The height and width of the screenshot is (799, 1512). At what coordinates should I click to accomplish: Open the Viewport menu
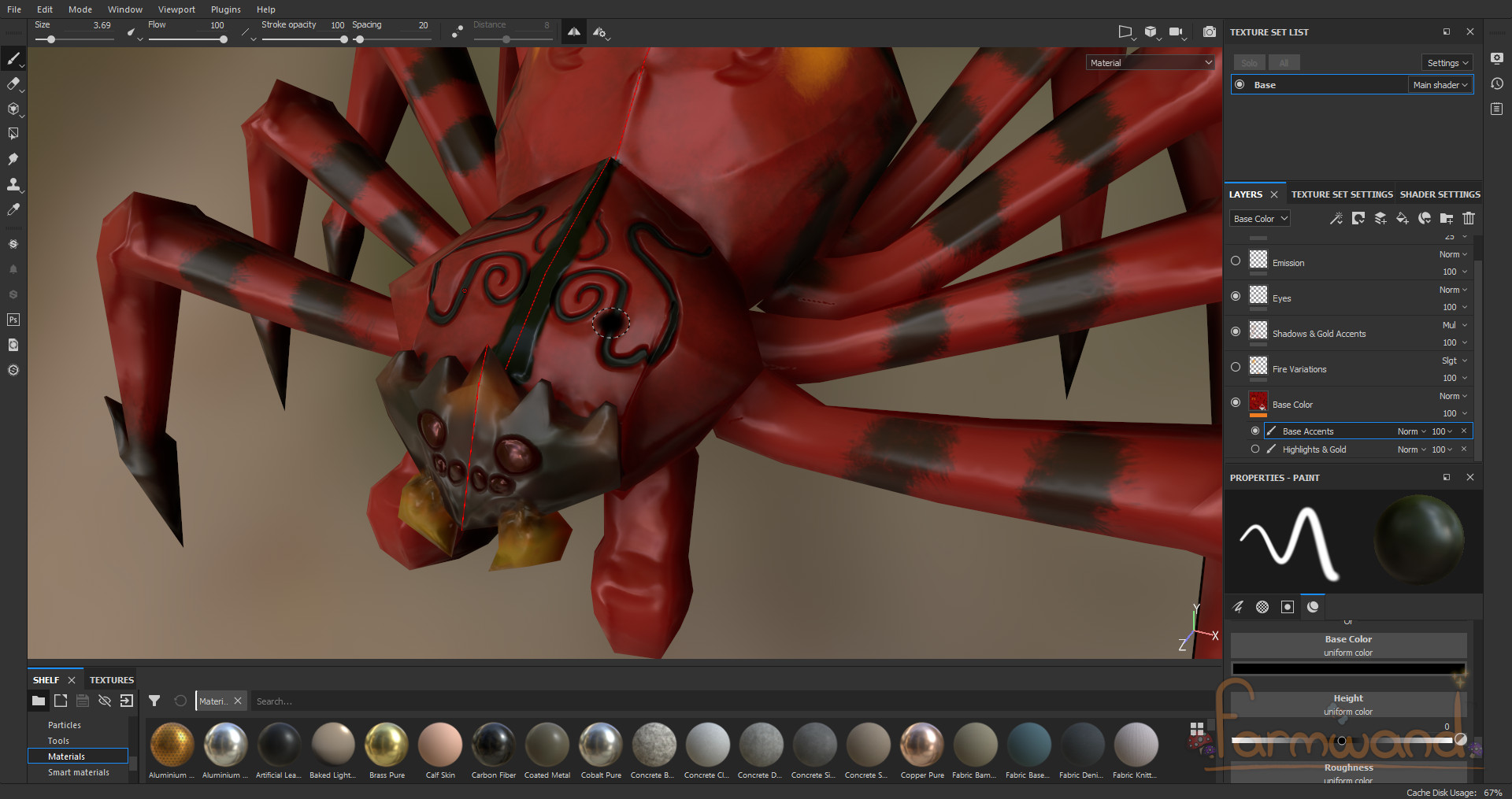point(176,9)
